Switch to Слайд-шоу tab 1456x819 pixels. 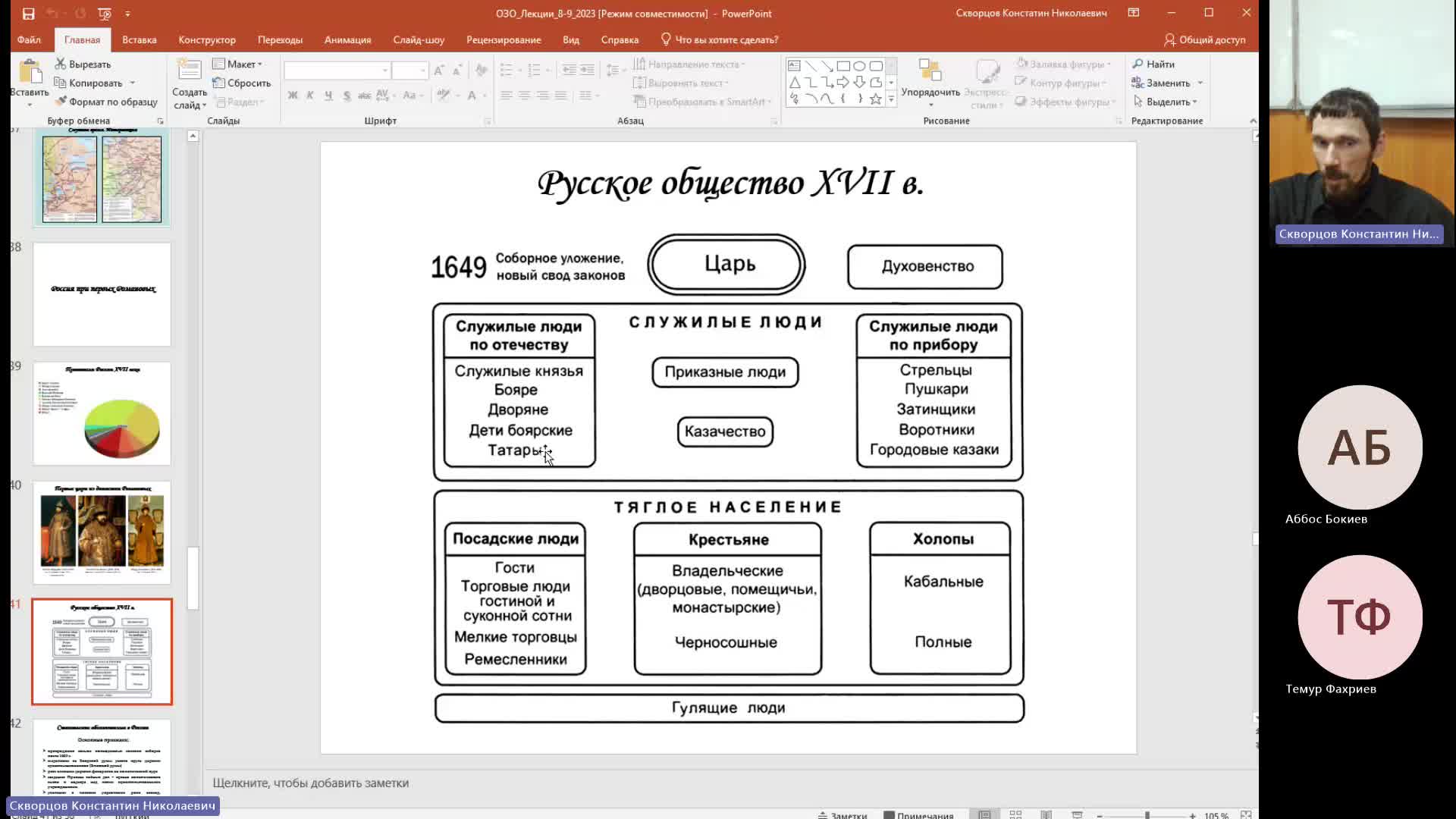[419, 39]
